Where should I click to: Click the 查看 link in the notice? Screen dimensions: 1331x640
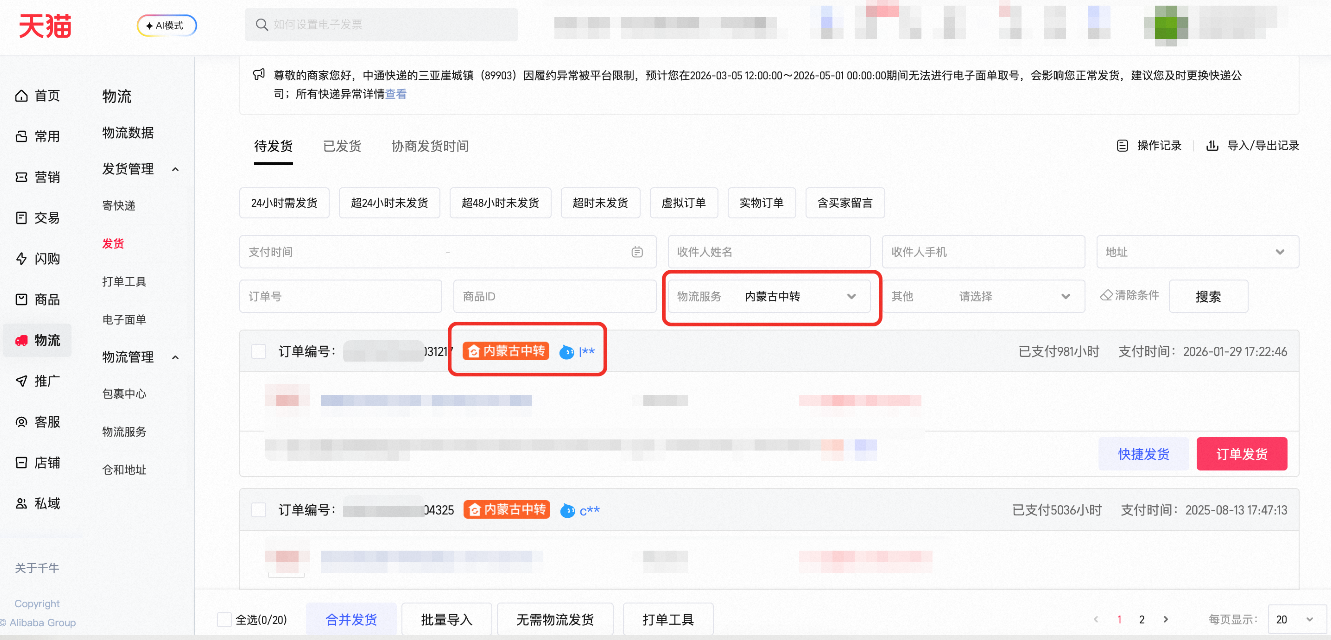(x=396, y=94)
